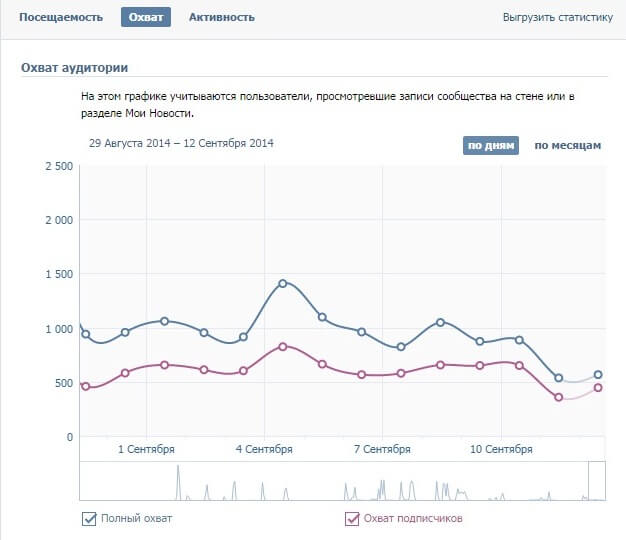Click the lowest blue data point on chart

click(x=559, y=378)
